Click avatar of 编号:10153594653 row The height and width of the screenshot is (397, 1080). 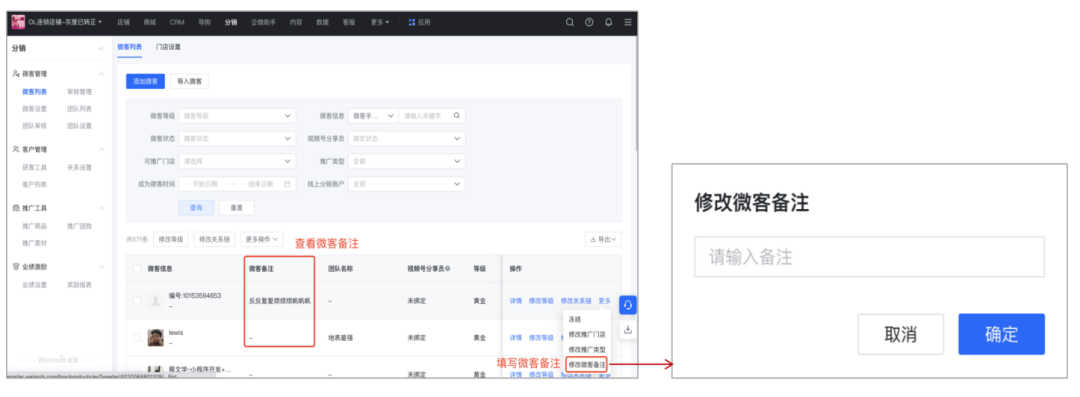click(155, 301)
